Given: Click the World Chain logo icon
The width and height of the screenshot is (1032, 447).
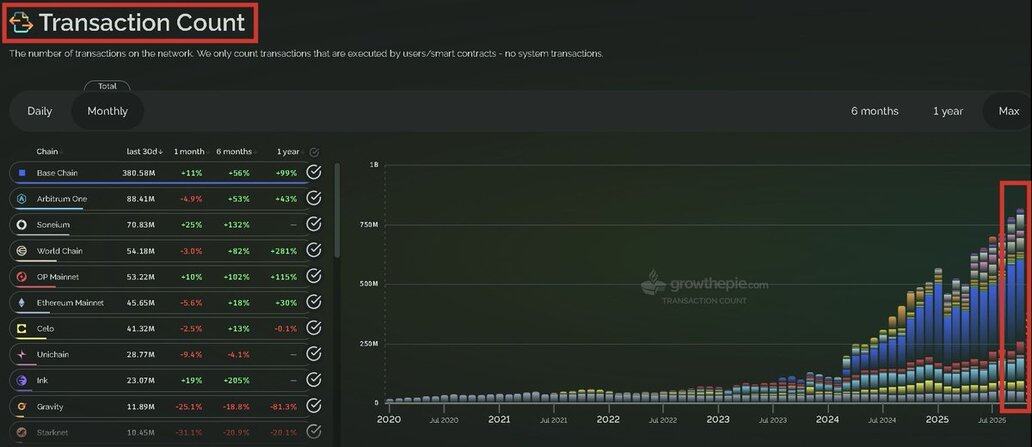Looking at the screenshot, I should tap(22, 251).
